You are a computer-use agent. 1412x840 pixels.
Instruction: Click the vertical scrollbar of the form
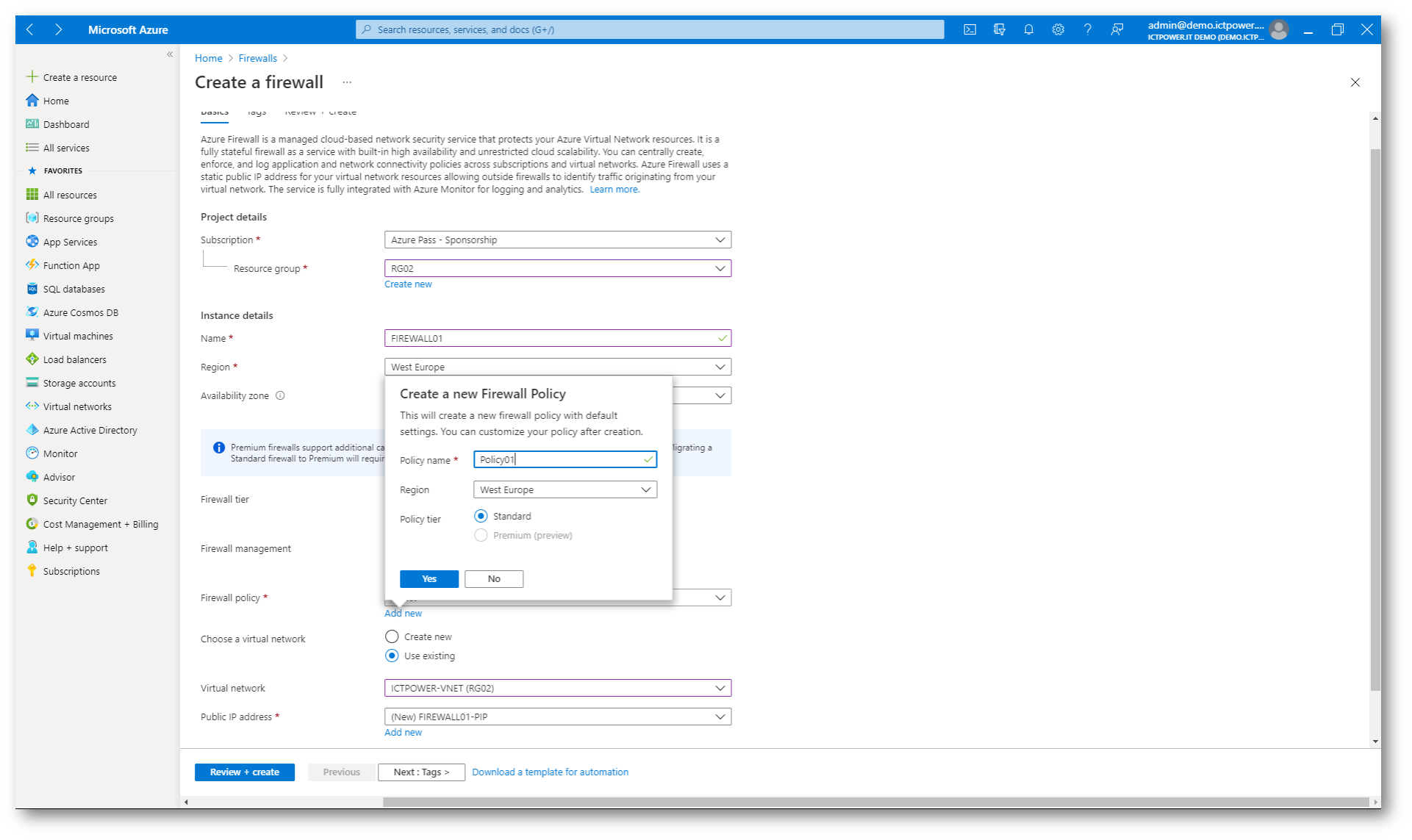pos(1375,419)
